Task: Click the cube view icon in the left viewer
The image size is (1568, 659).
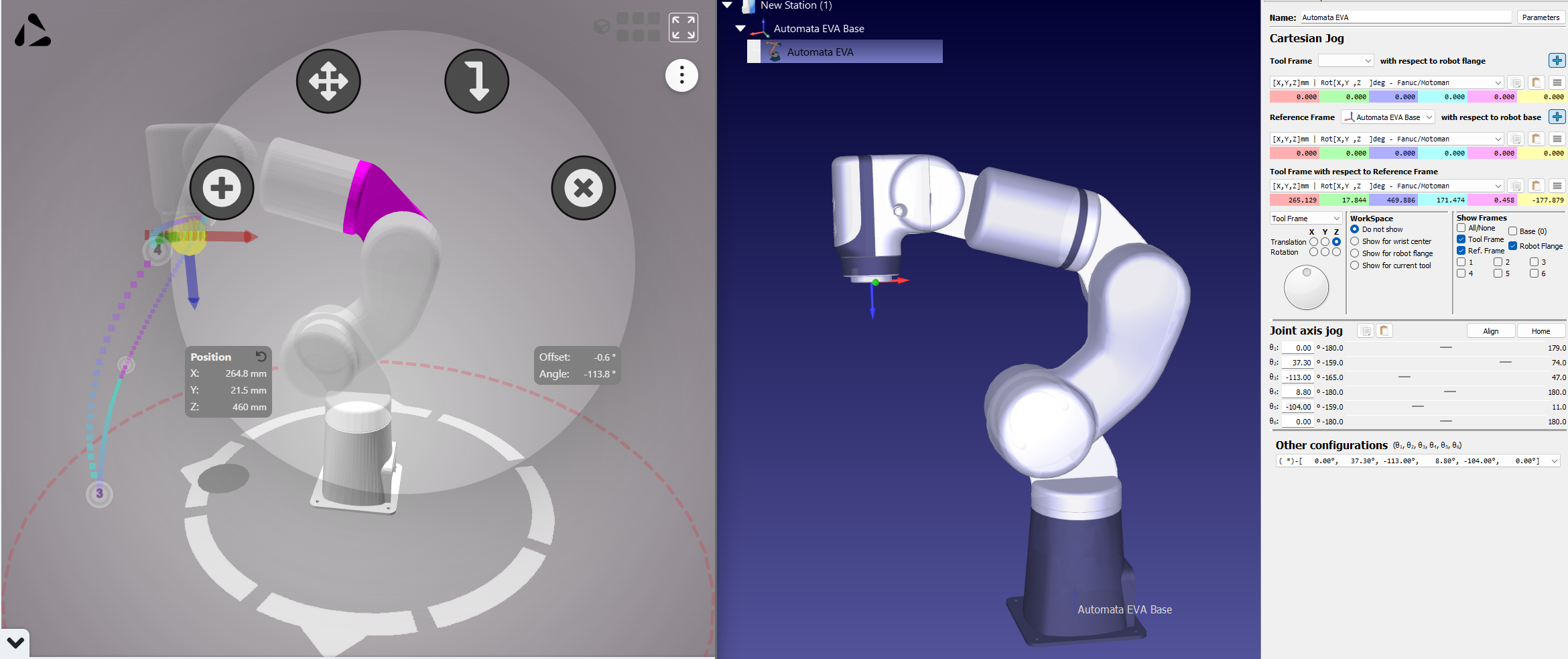Action: pyautogui.click(x=602, y=27)
